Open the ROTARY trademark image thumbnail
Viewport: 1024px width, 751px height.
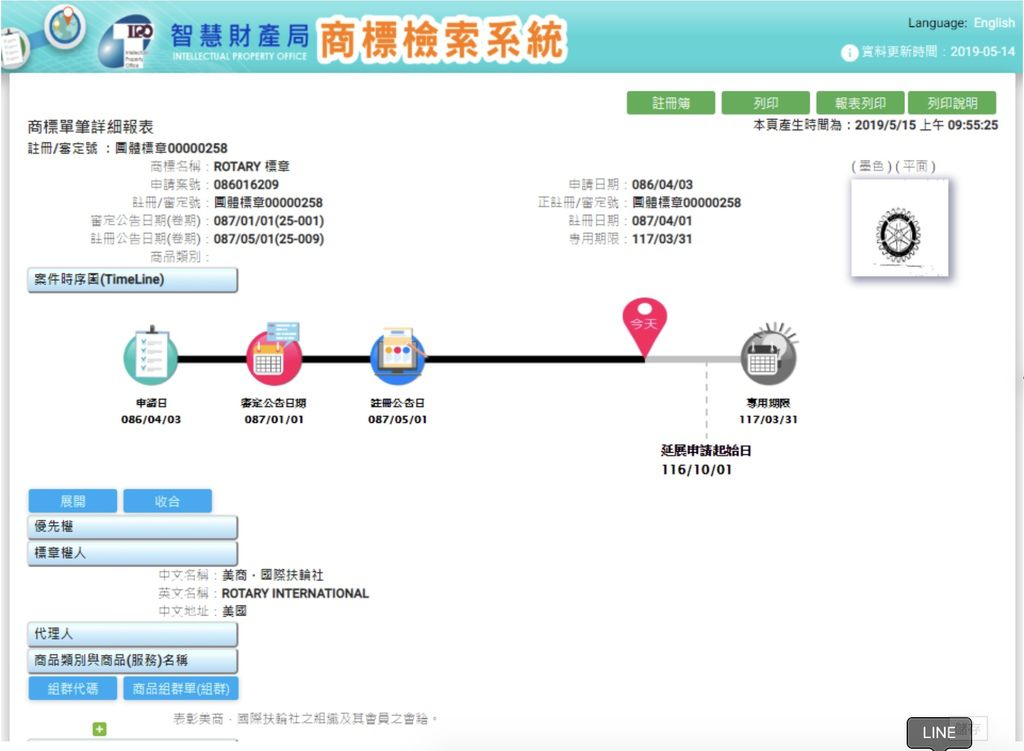coord(899,227)
